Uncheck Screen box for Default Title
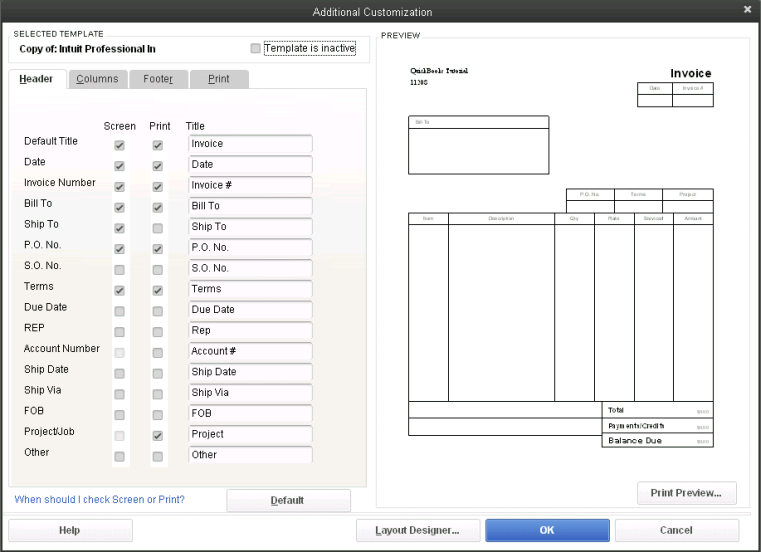This screenshot has width=761, height=552. [119, 145]
